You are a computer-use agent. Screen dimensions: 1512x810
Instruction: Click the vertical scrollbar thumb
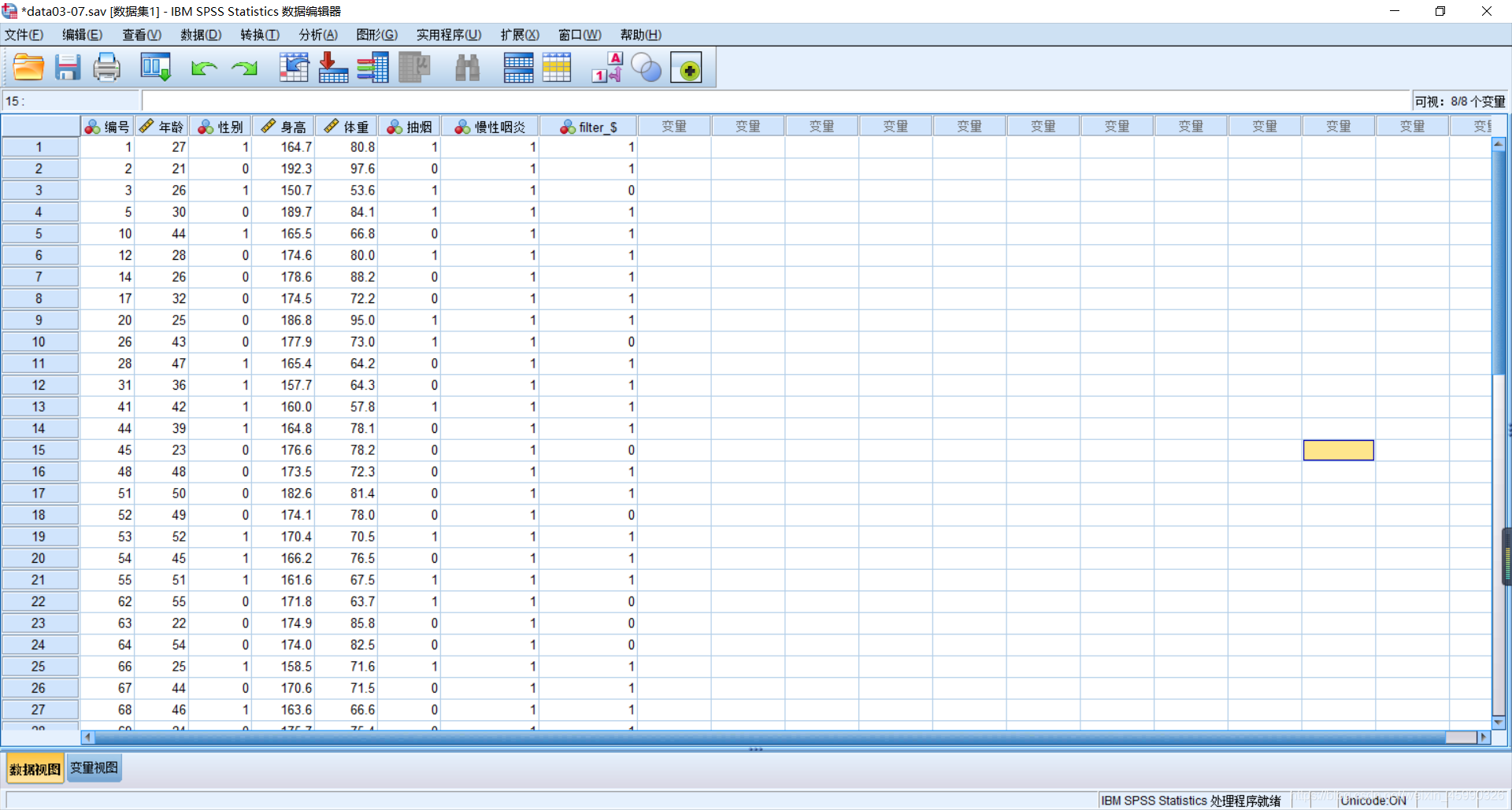pos(1499,262)
